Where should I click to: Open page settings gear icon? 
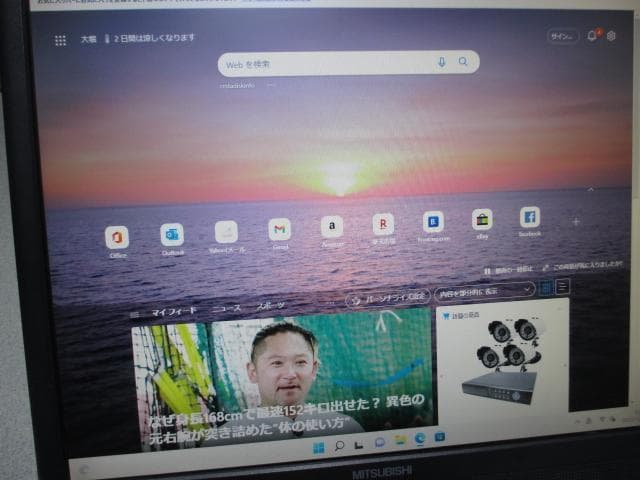[x=611, y=36]
